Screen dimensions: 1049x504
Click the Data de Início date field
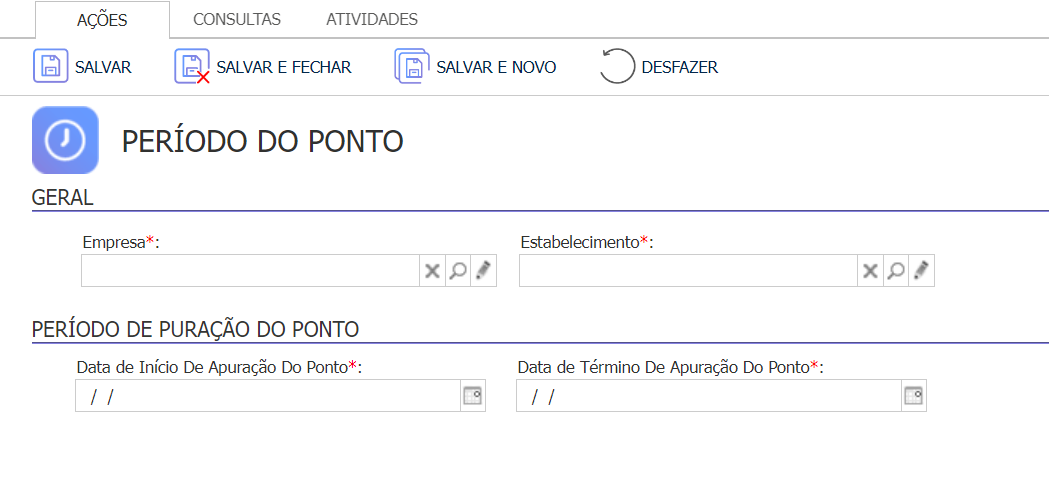pyautogui.click(x=268, y=396)
